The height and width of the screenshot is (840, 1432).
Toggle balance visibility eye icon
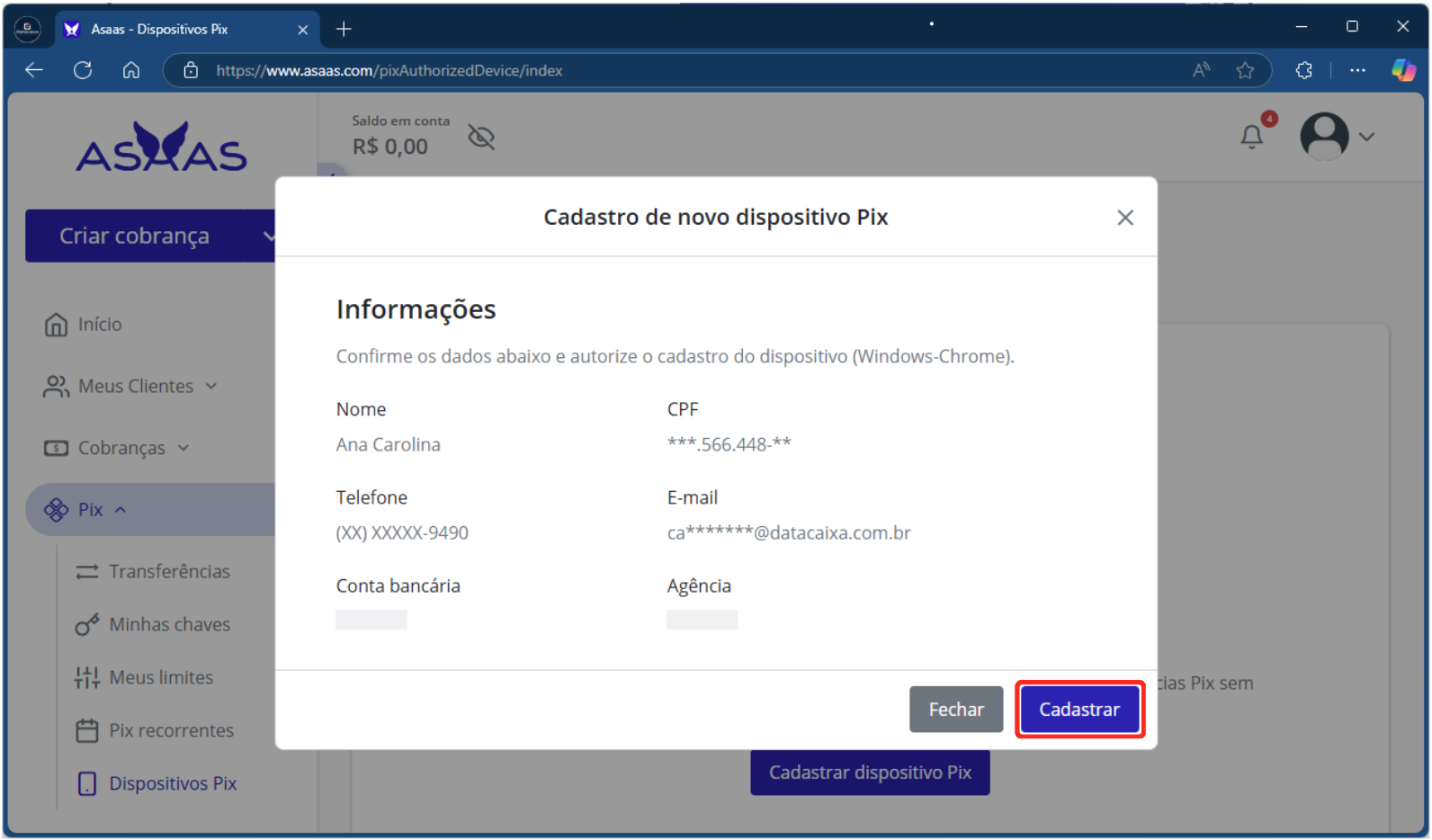pyautogui.click(x=481, y=138)
